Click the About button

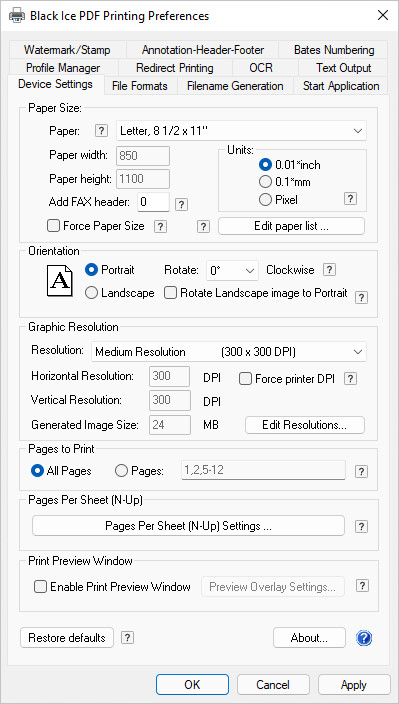point(309,638)
